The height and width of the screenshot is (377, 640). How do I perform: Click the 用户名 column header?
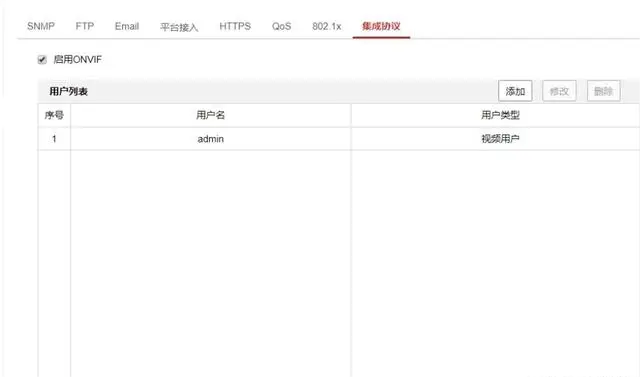click(211, 115)
